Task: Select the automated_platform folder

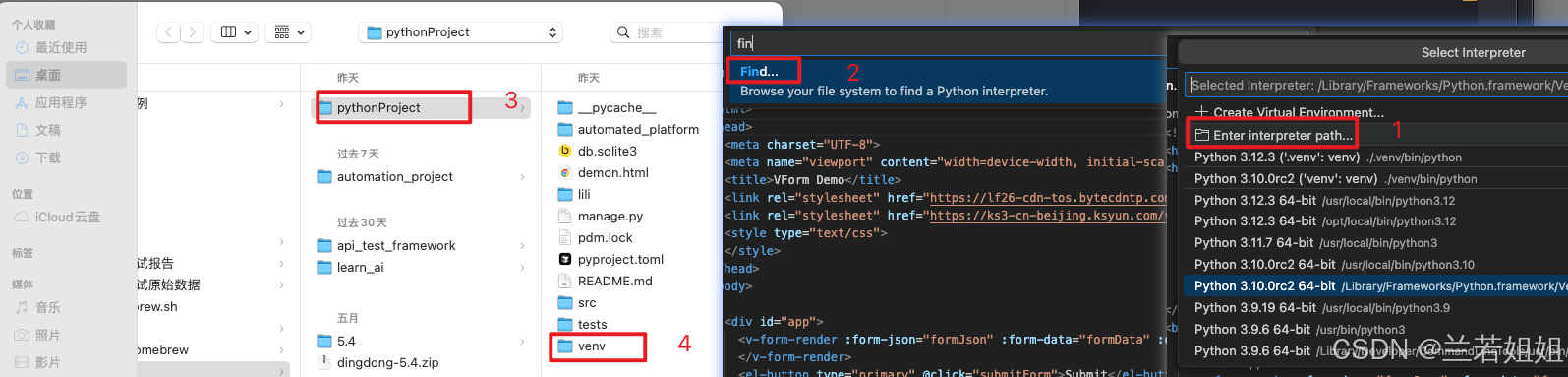Action: 638,129
